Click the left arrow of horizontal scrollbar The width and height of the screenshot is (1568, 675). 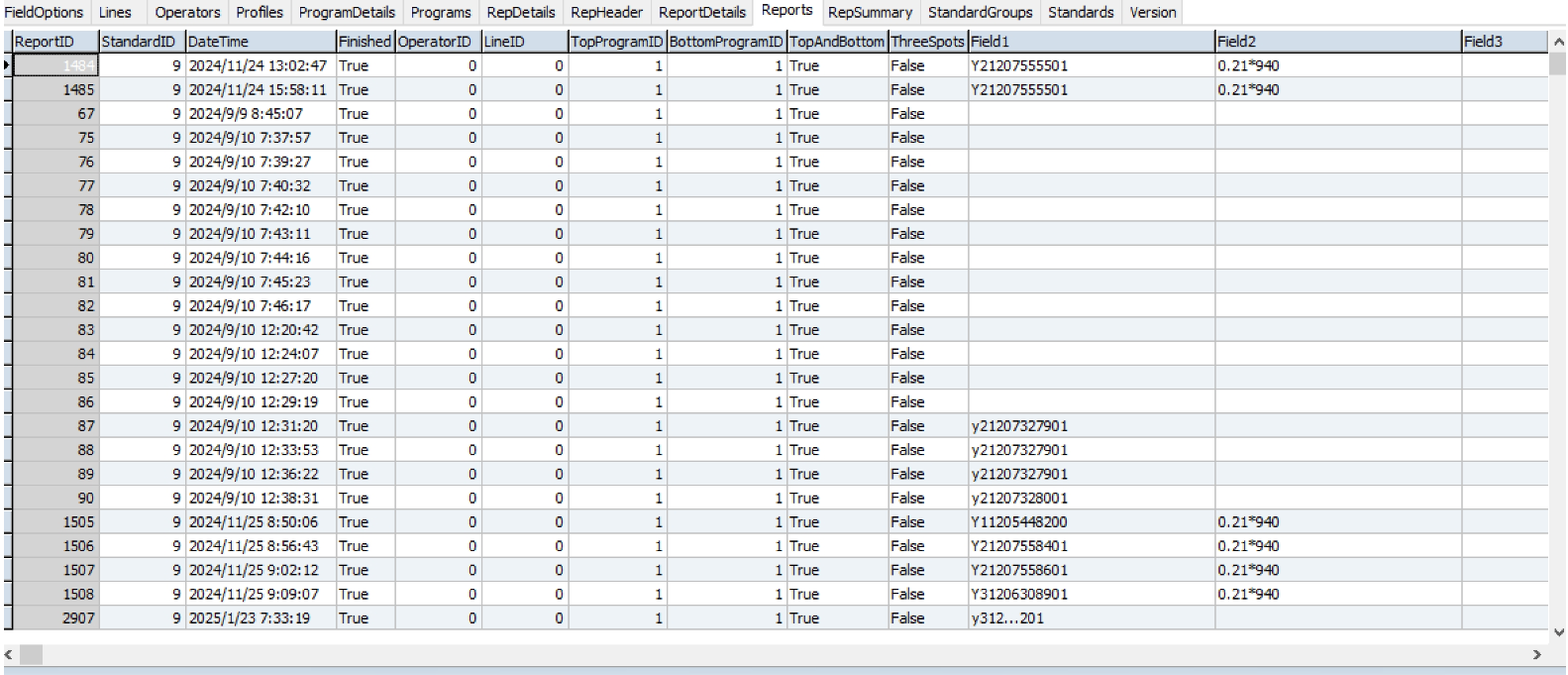pos(10,655)
